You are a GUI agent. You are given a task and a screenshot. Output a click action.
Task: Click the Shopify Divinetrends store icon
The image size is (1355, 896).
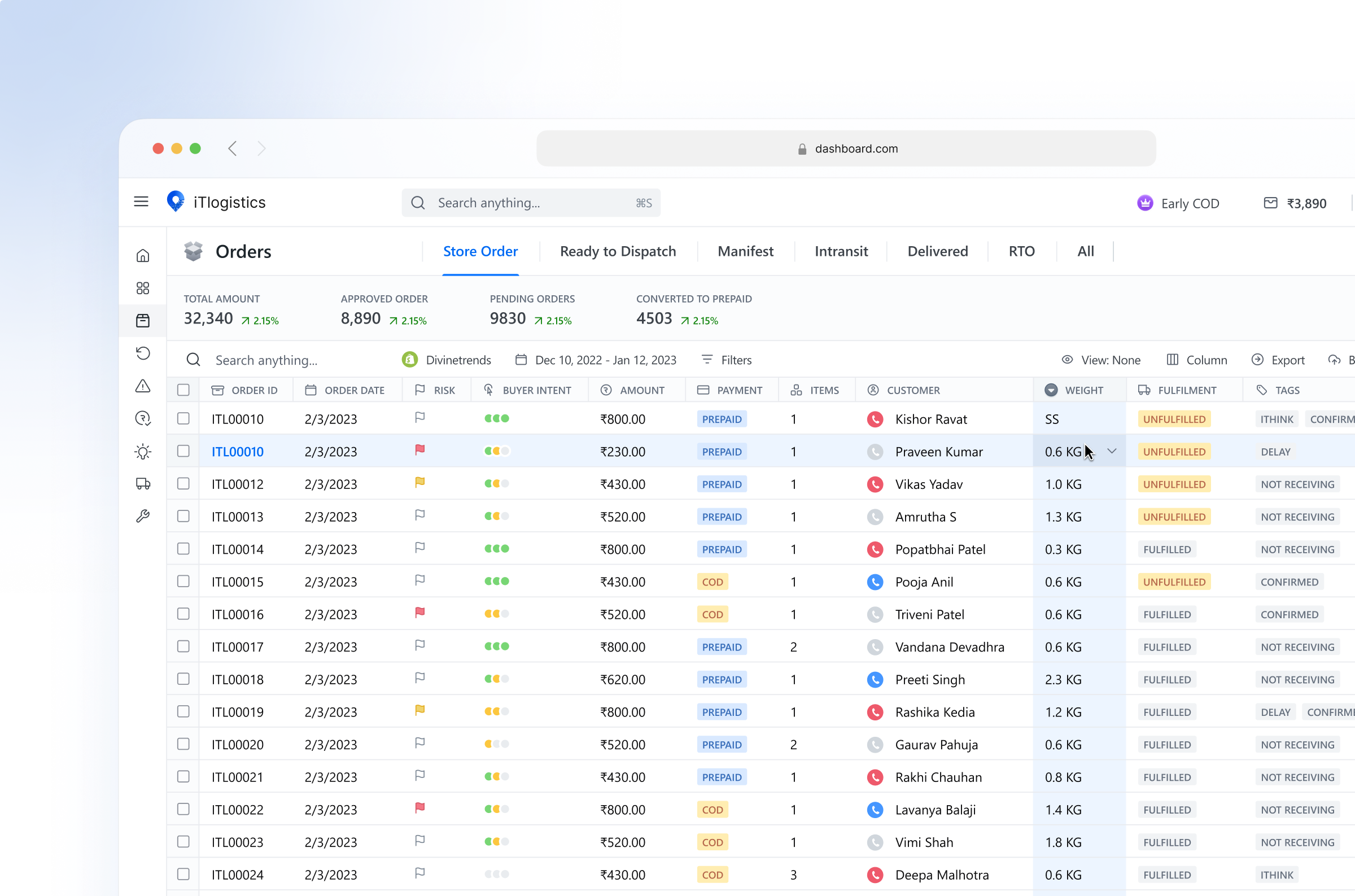[x=409, y=360]
